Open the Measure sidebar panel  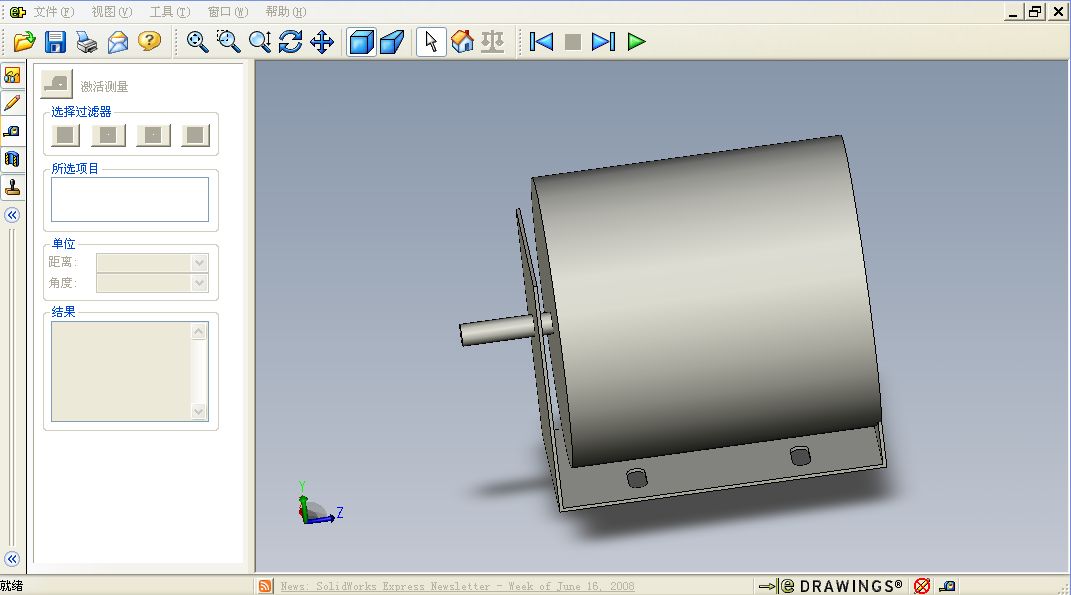(12, 131)
